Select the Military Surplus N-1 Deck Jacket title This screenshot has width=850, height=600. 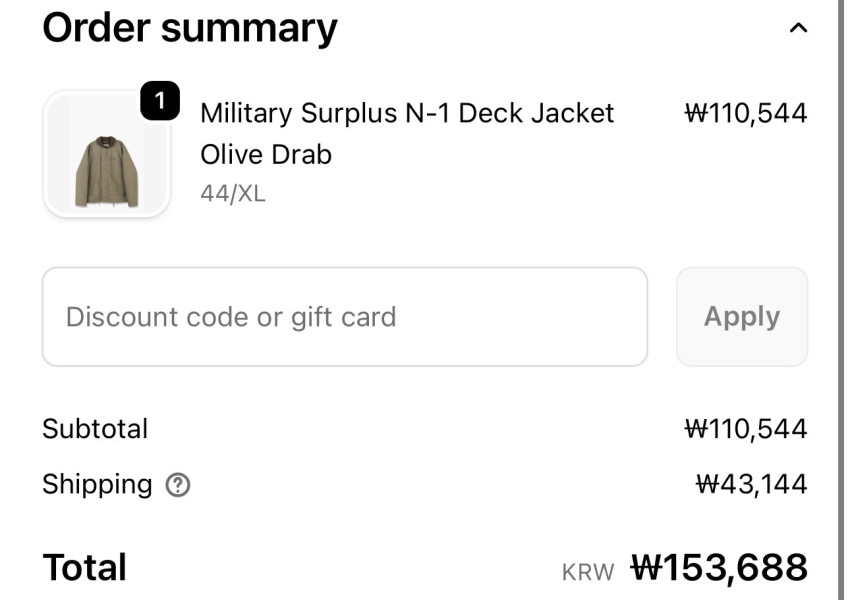coord(407,113)
